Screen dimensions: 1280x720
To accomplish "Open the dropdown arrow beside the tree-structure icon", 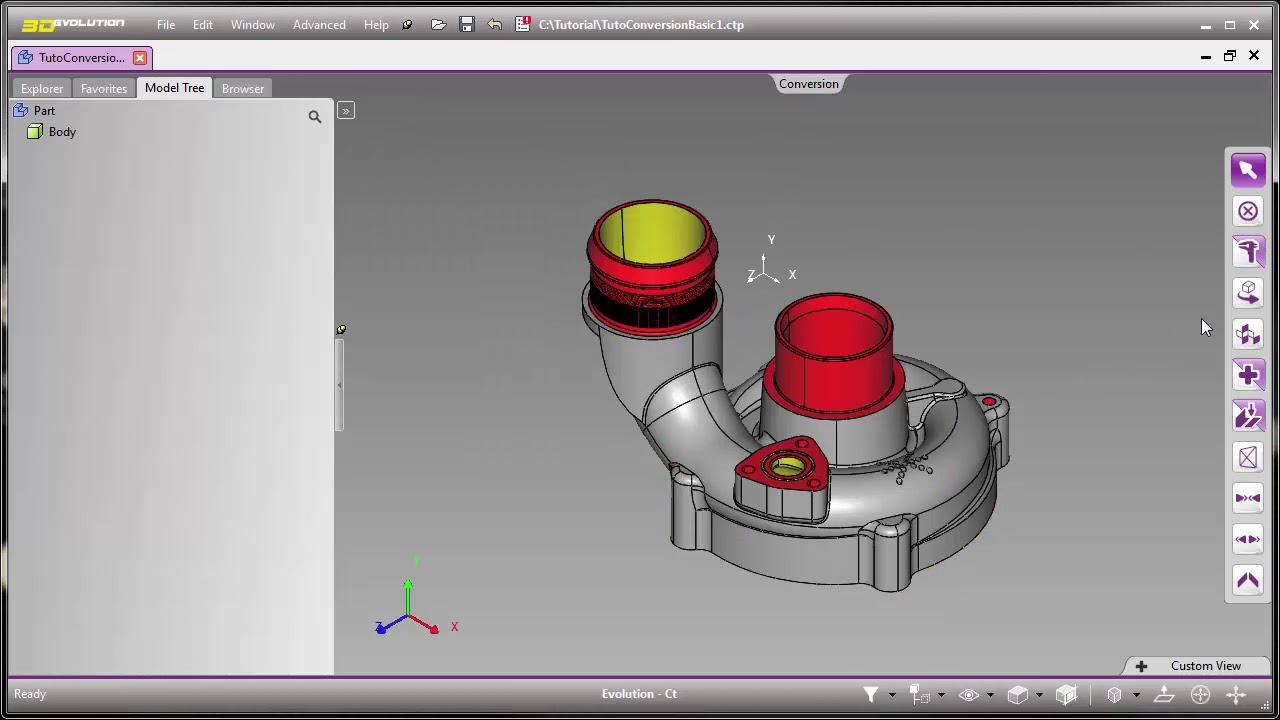I will tap(940, 695).
